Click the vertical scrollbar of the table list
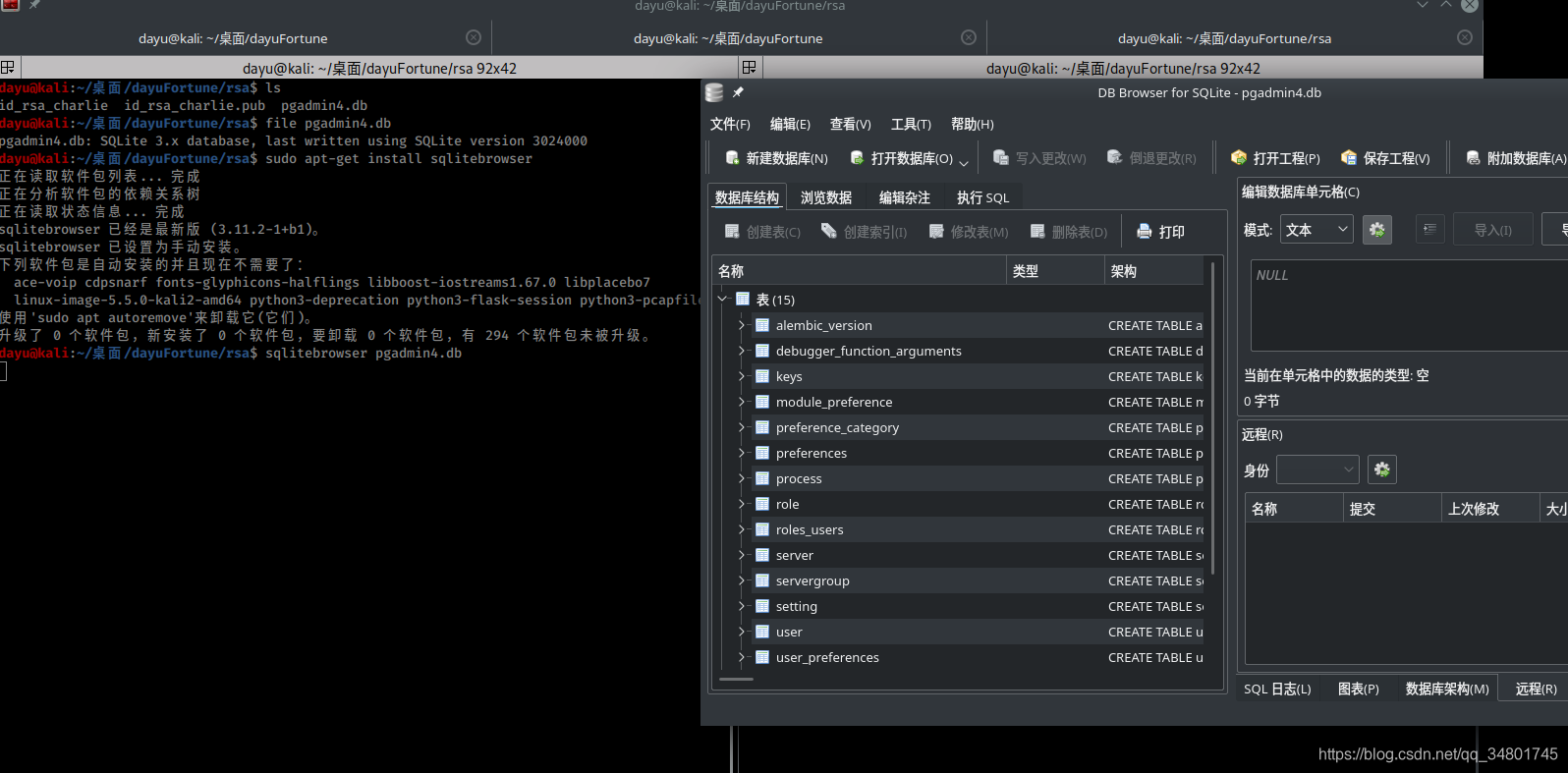This screenshot has width=1568, height=773. point(1213,417)
